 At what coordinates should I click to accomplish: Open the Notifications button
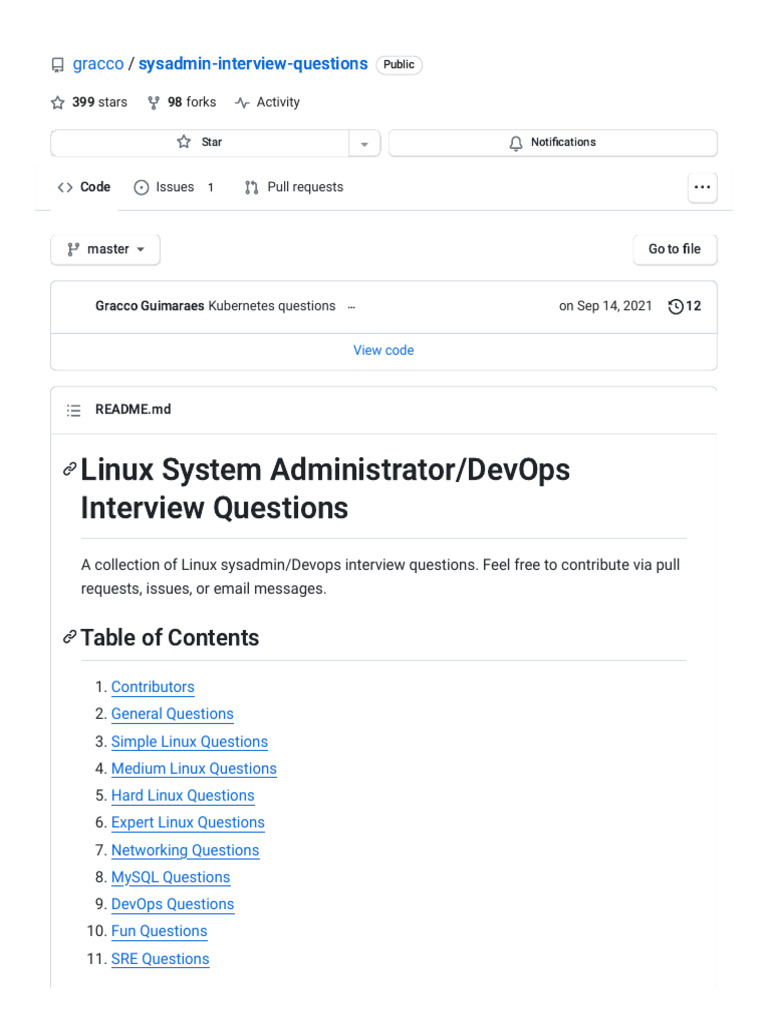(x=552, y=143)
